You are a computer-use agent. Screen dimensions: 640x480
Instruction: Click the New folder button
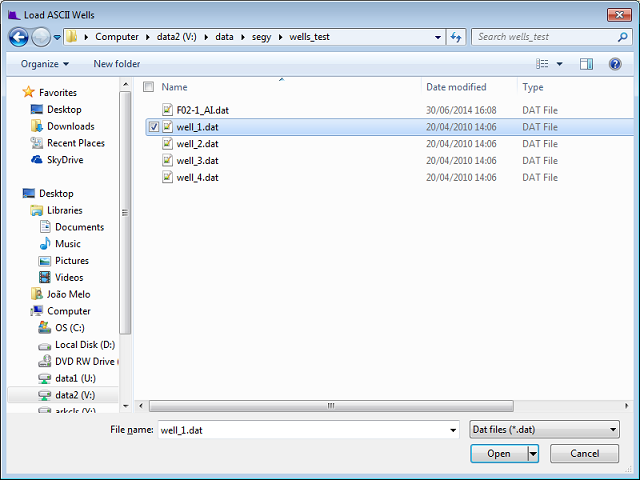pyautogui.click(x=117, y=64)
